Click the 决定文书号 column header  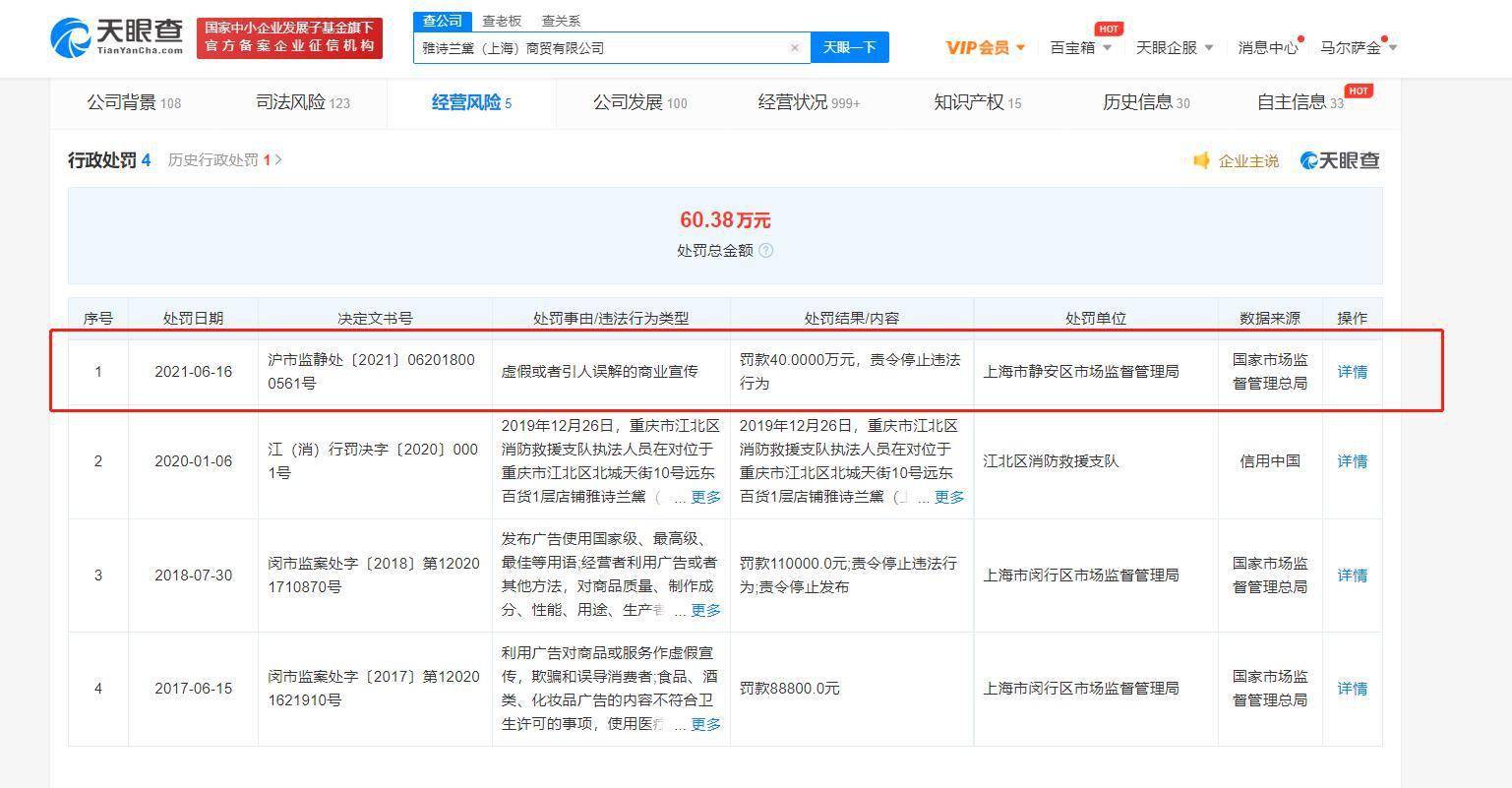pos(375,318)
